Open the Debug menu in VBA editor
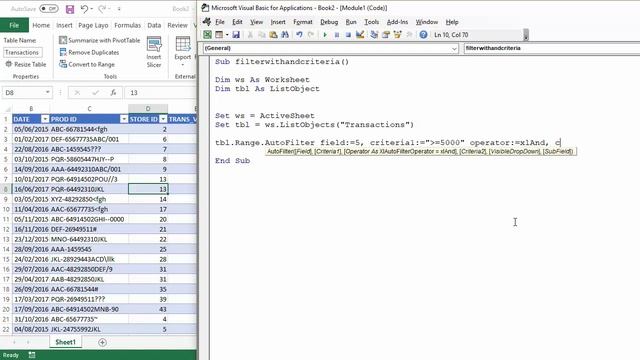The image size is (640, 360). (x=329, y=22)
